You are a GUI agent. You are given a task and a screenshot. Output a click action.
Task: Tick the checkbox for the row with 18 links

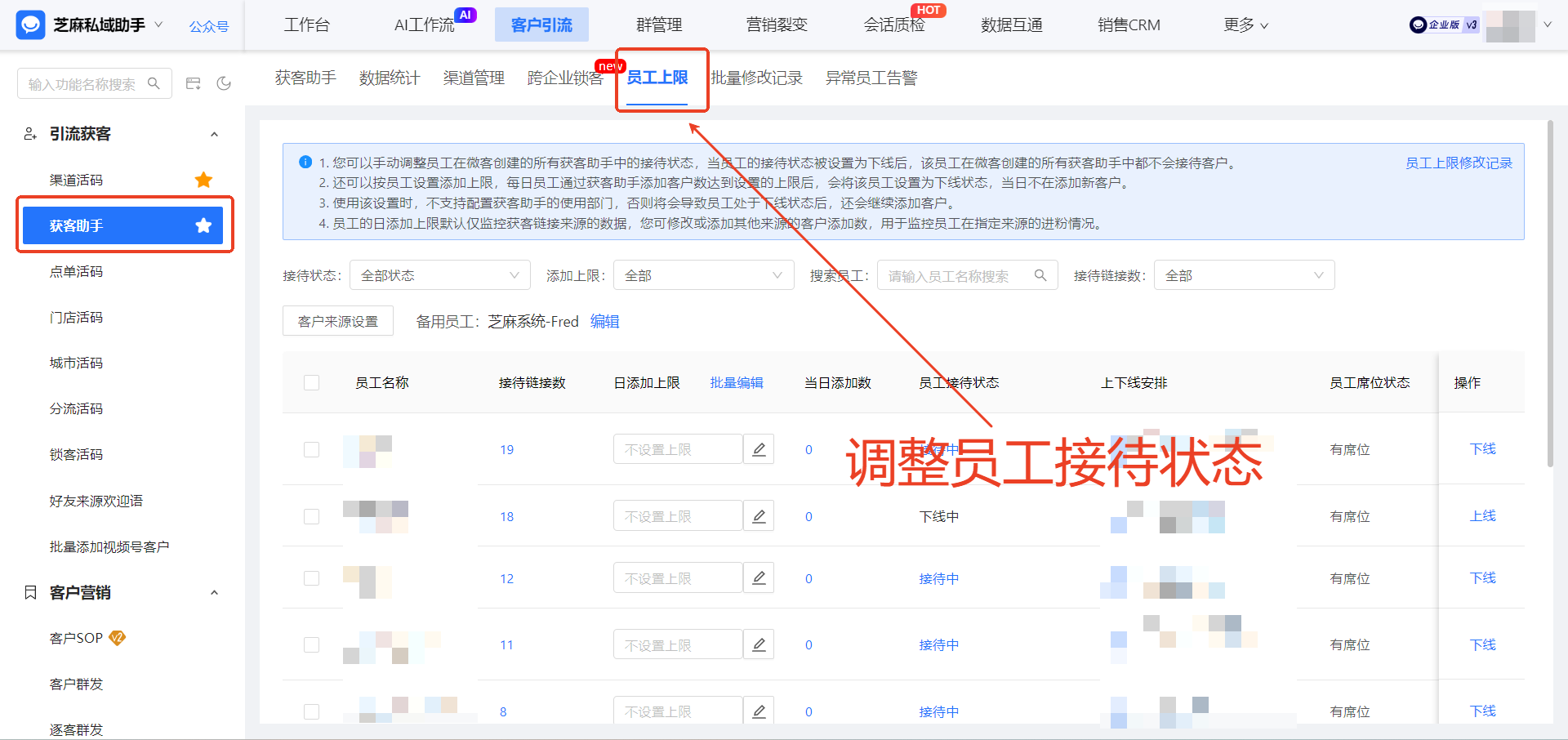pyautogui.click(x=311, y=516)
